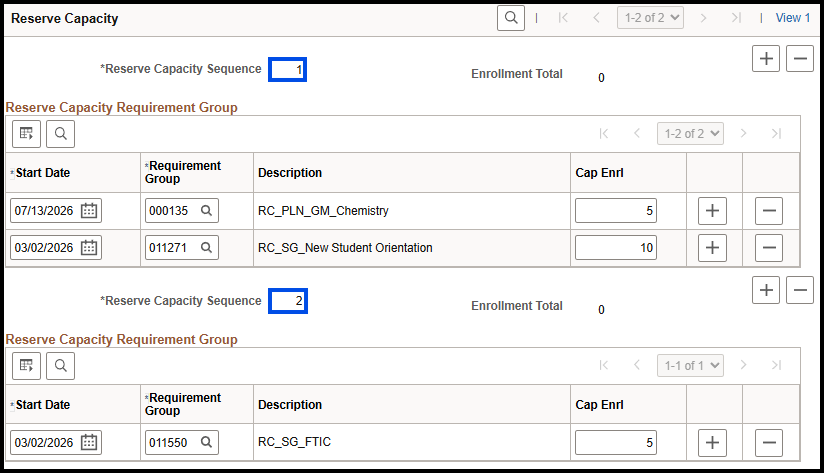Open calendar for New Student Orientation start date
This screenshot has height=473, width=824.
(89, 248)
